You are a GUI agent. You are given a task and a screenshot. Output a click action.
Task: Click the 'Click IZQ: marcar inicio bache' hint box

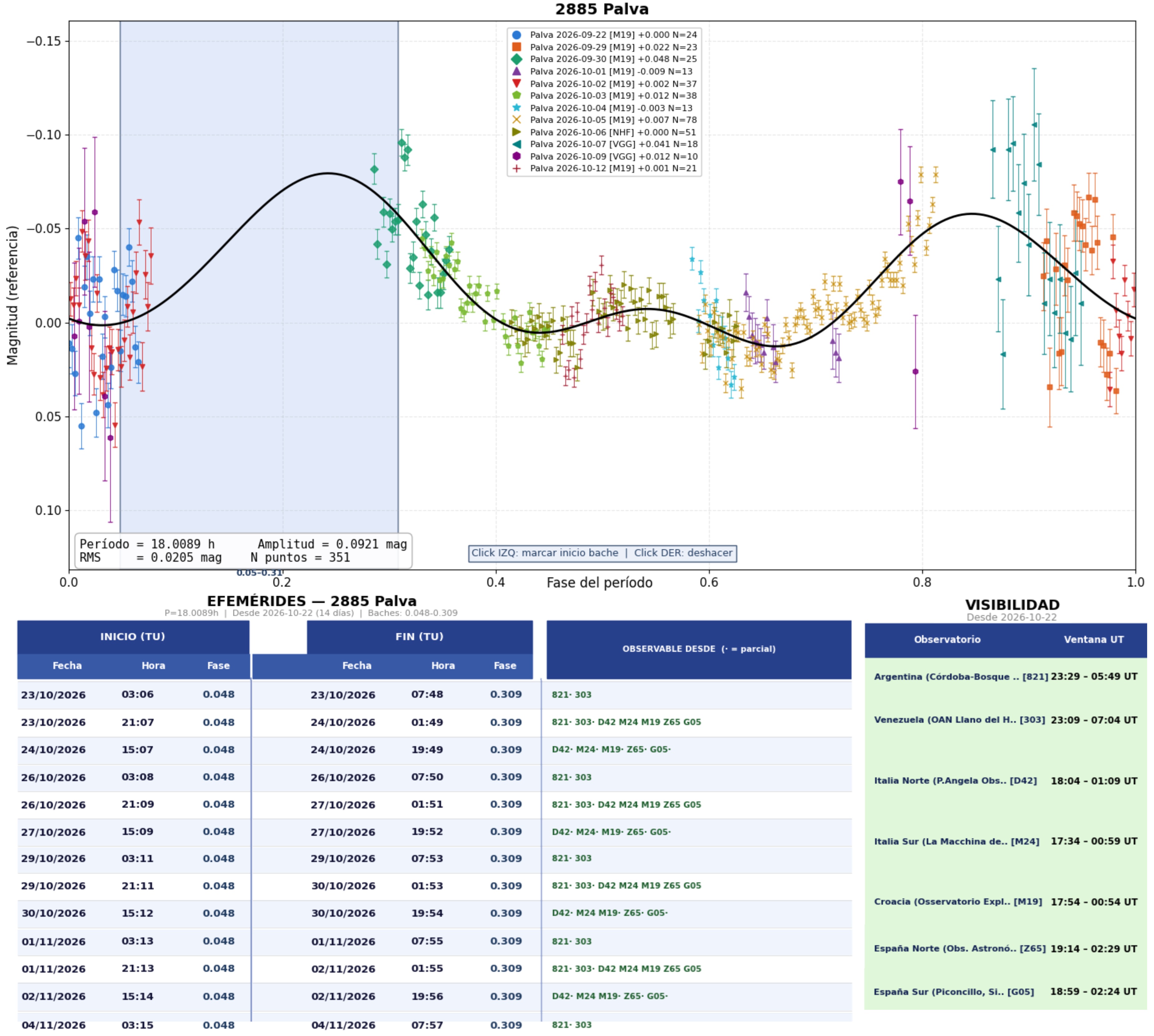(602, 553)
